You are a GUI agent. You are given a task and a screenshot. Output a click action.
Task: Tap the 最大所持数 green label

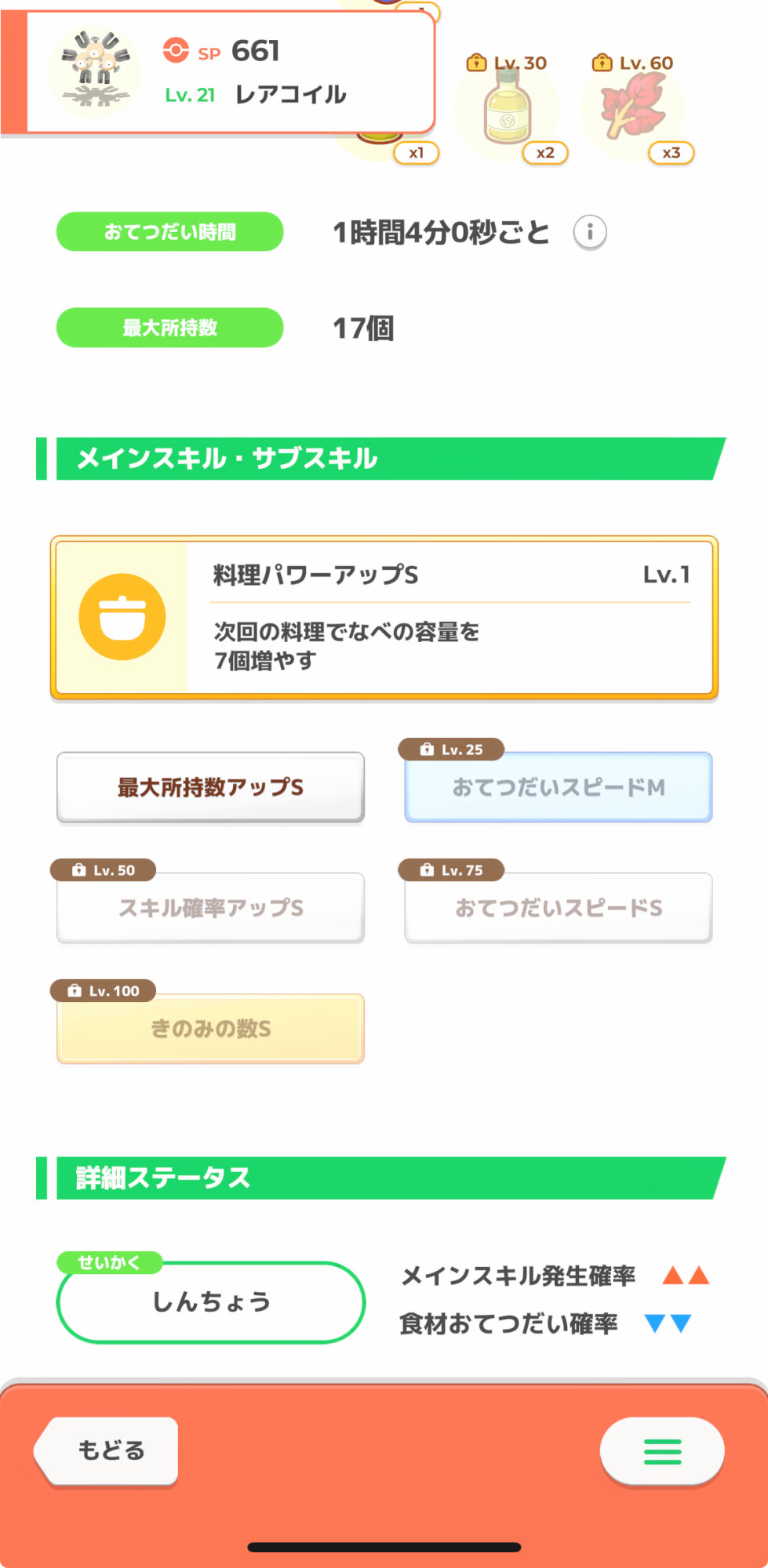point(169,328)
